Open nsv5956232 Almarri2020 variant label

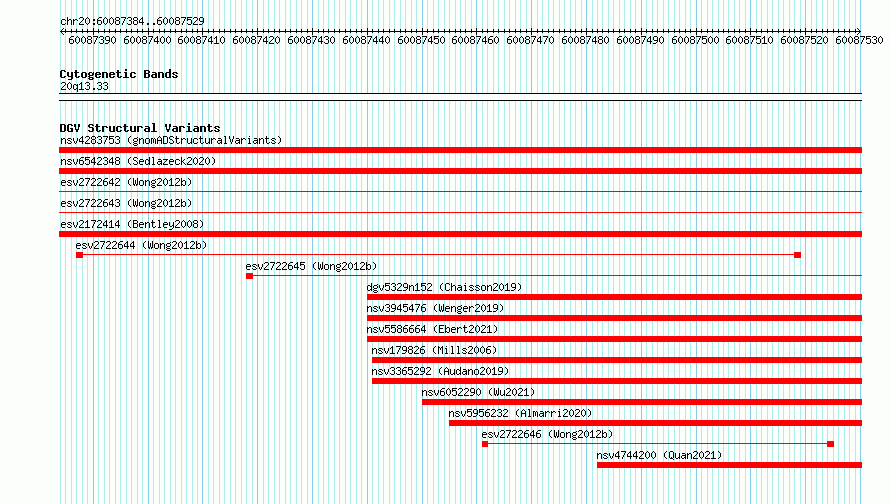[x=520, y=413]
